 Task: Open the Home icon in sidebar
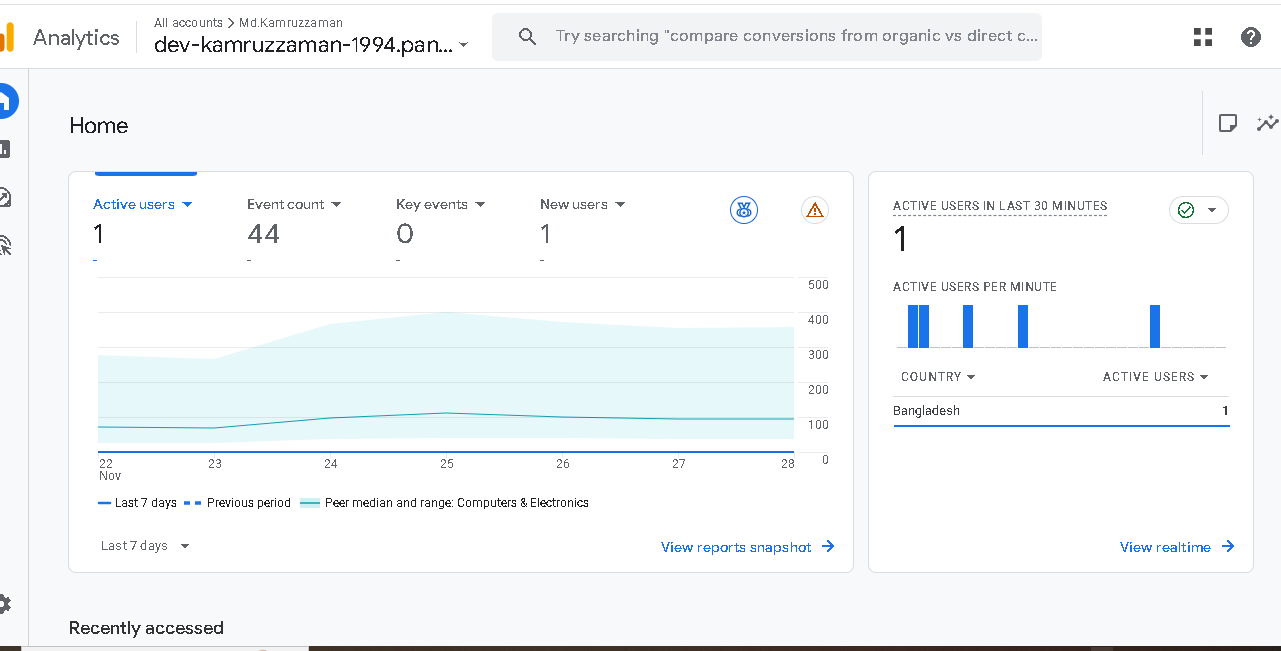6,101
